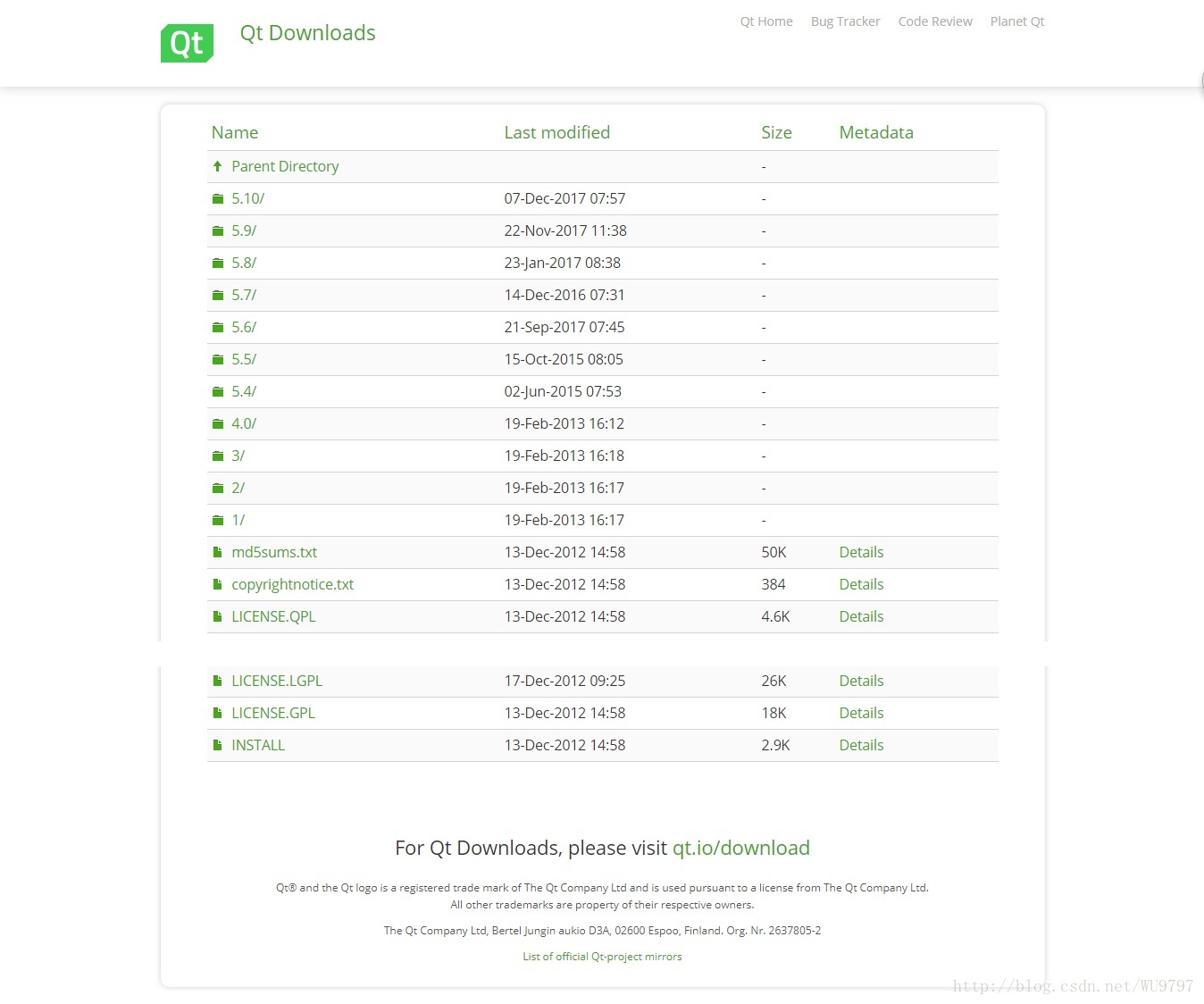The width and height of the screenshot is (1204, 1004).
Task: Open the 3/ directory
Action: pos(238,456)
